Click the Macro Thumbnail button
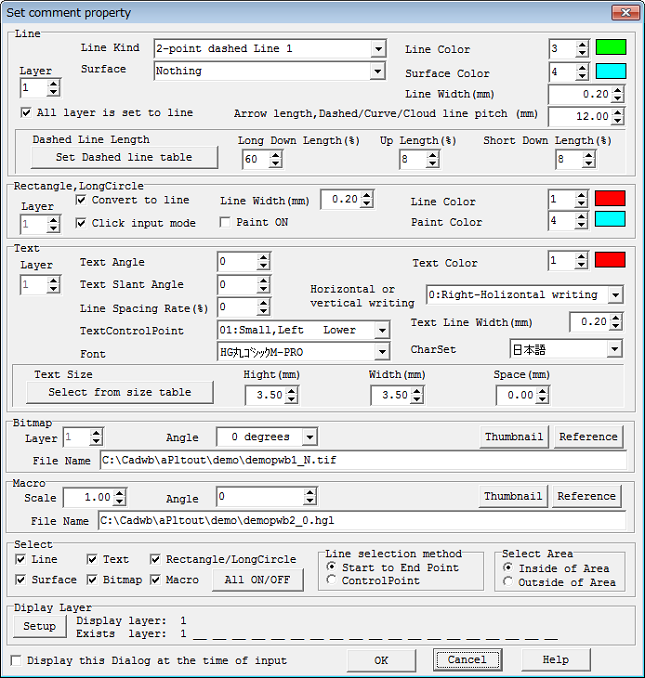Screen dimensions: 645x678 (513, 496)
